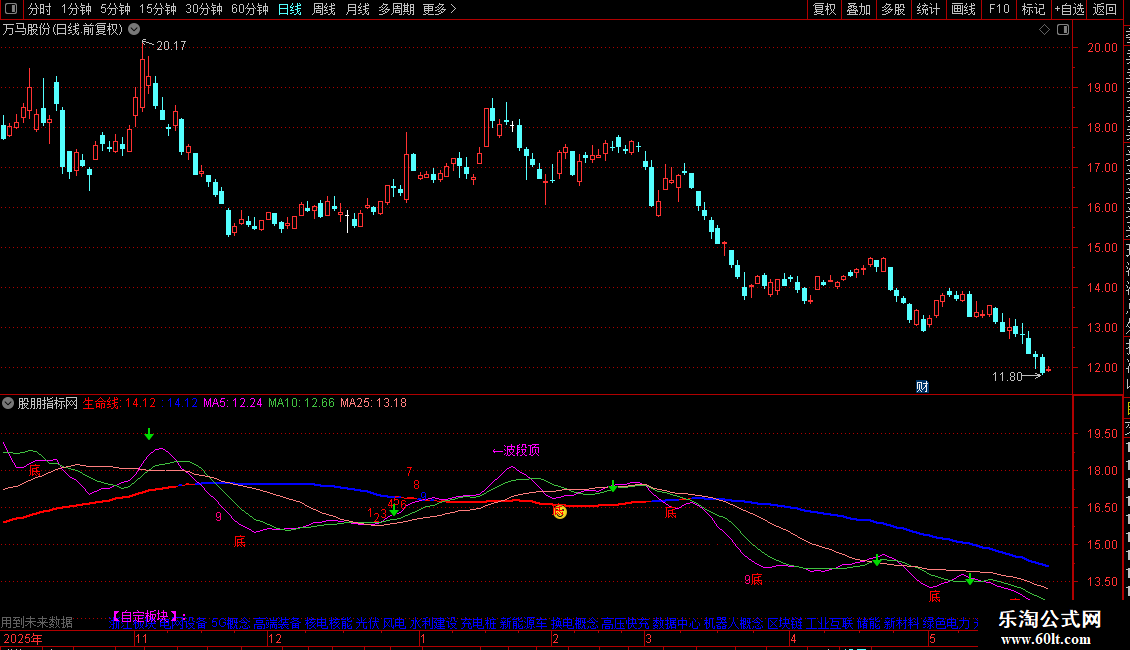Click the 20.17 high price label
This screenshot has height=650, width=1130.
[x=171, y=45]
